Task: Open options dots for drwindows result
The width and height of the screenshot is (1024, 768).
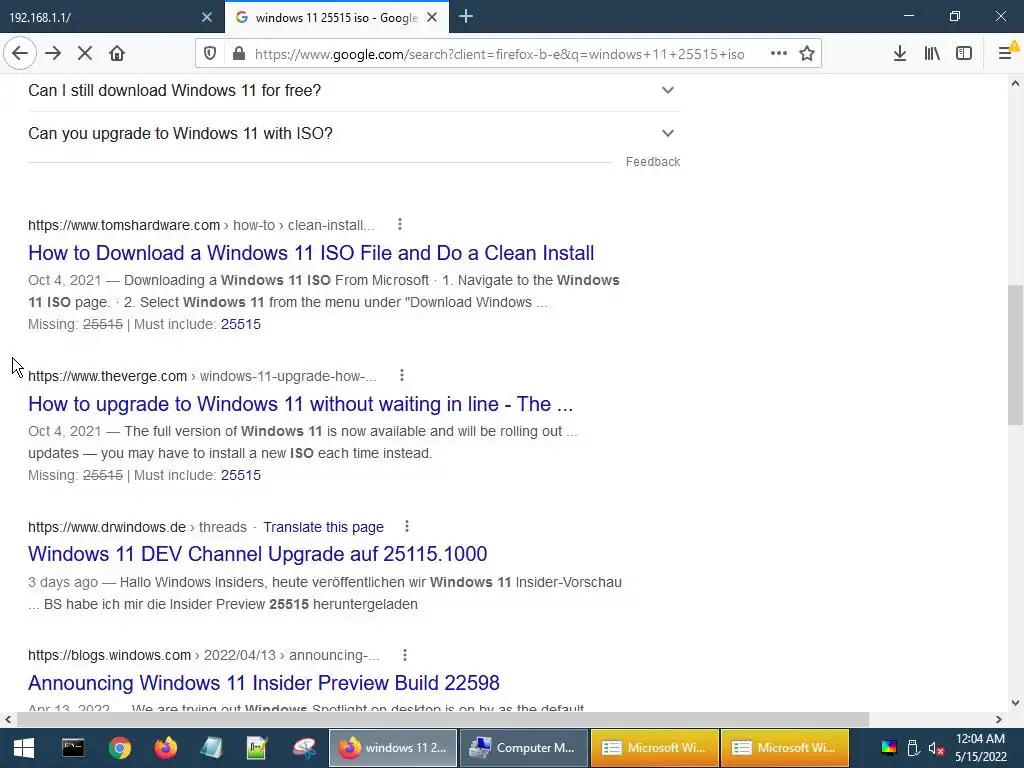Action: pos(407,526)
